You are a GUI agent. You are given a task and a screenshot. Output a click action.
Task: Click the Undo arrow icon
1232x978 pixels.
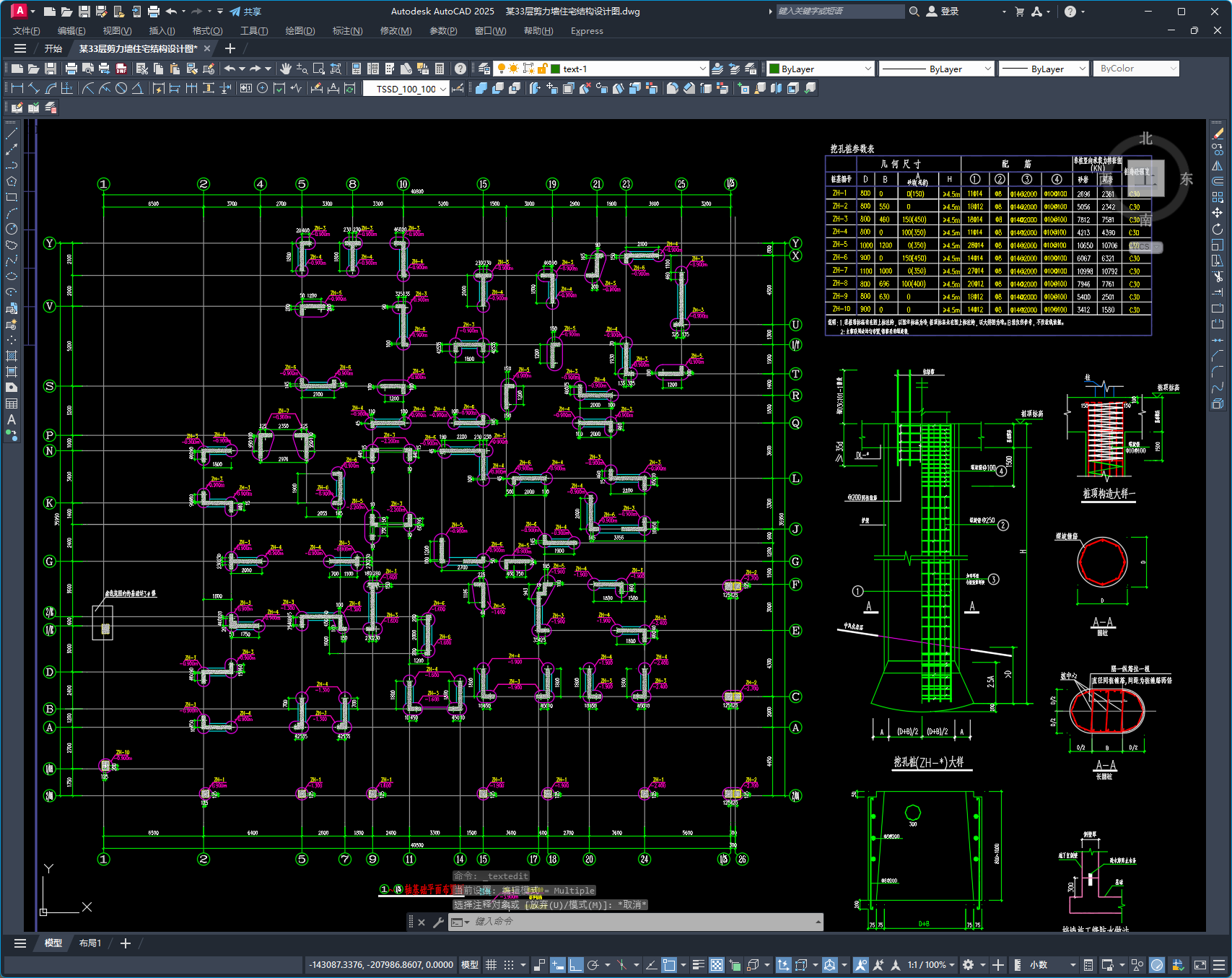[x=230, y=69]
